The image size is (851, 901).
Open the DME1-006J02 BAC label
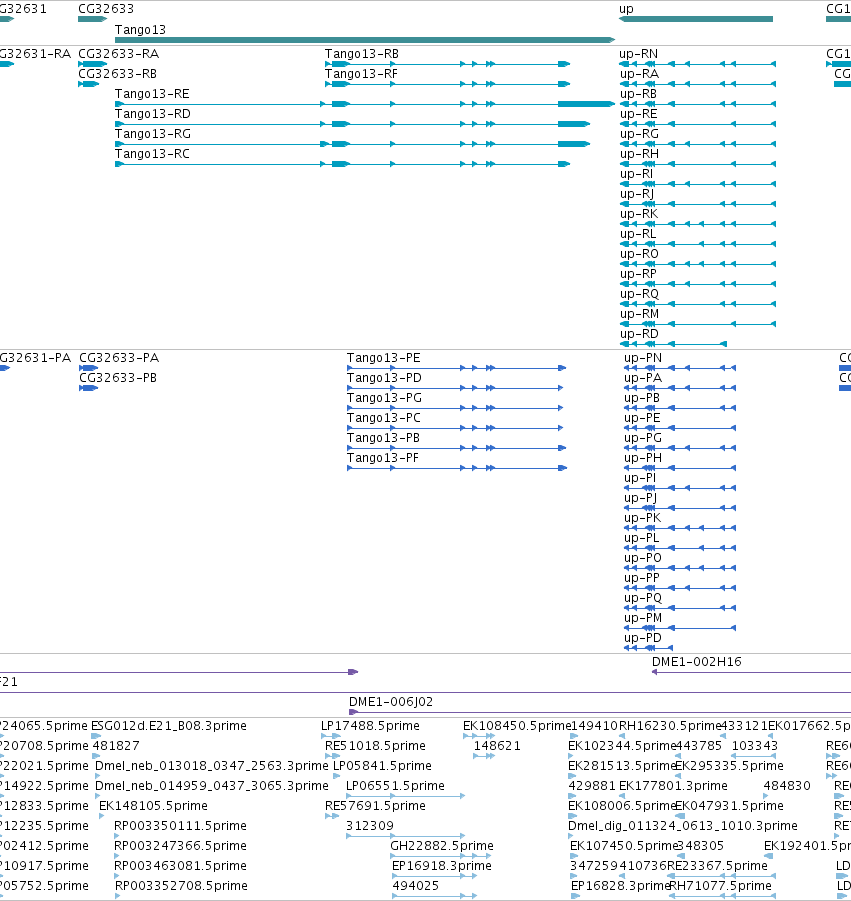(x=391, y=702)
